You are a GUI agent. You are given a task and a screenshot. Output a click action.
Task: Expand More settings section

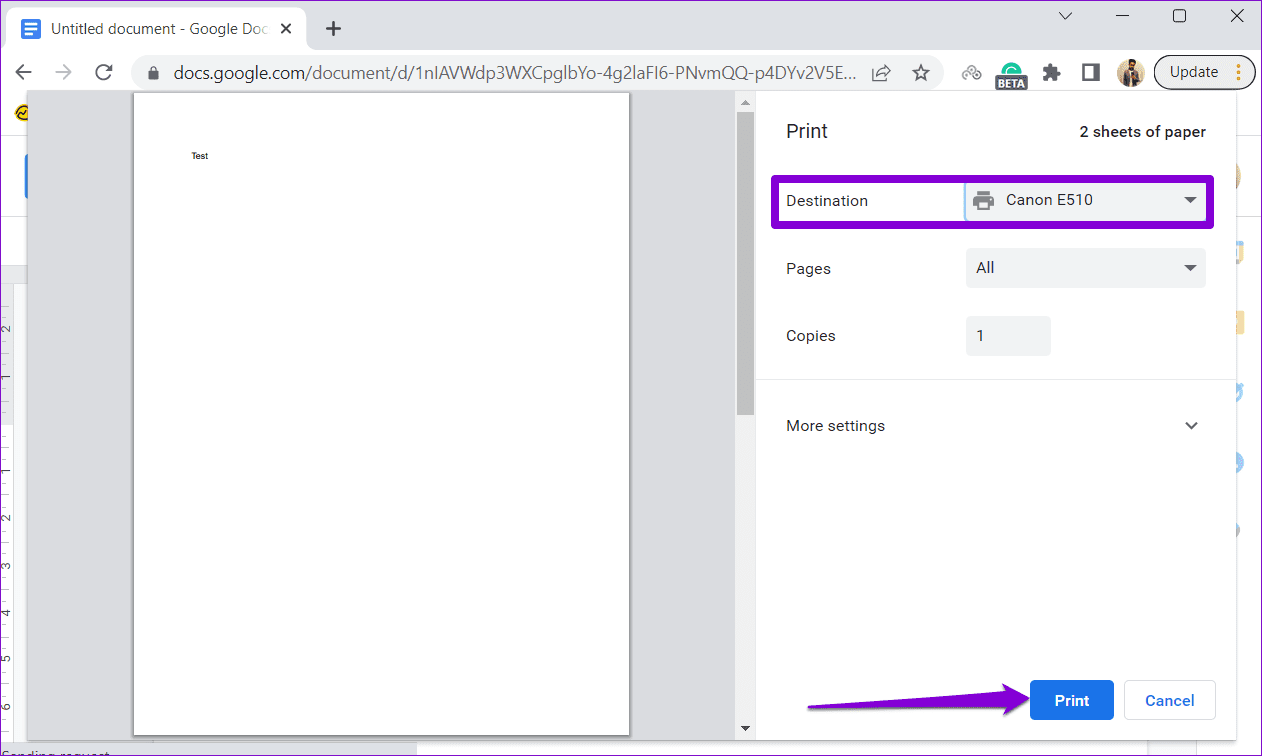click(995, 426)
